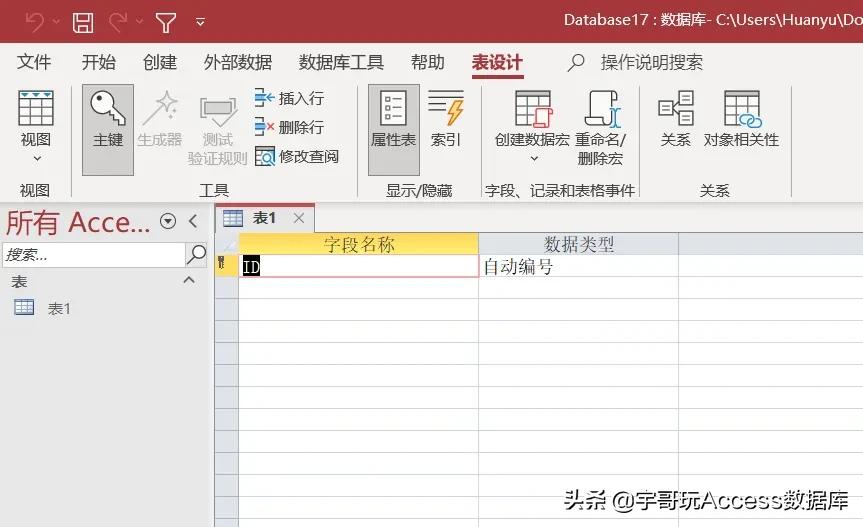863x527 pixels.
Task: Switch to the 开始 ribbon tab
Action: click(x=99, y=62)
